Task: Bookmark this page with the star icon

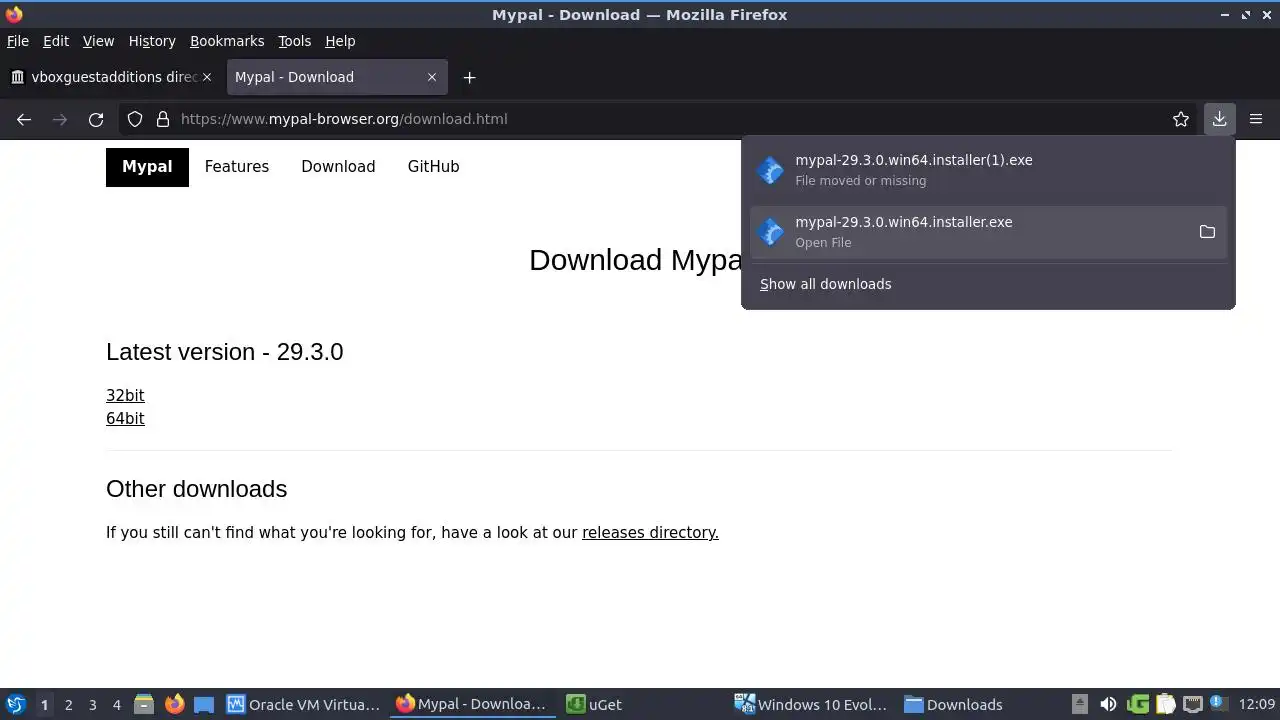Action: pyautogui.click(x=1181, y=119)
